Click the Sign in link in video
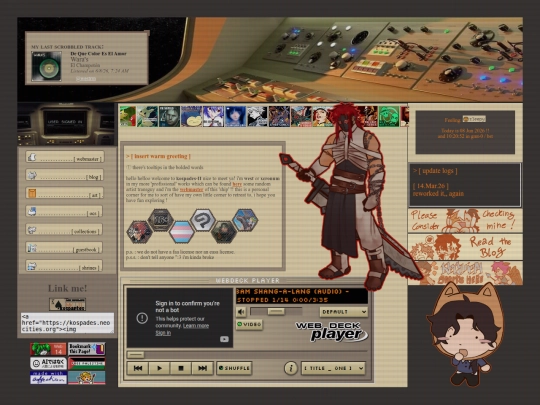The image size is (540, 405). coord(163,333)
